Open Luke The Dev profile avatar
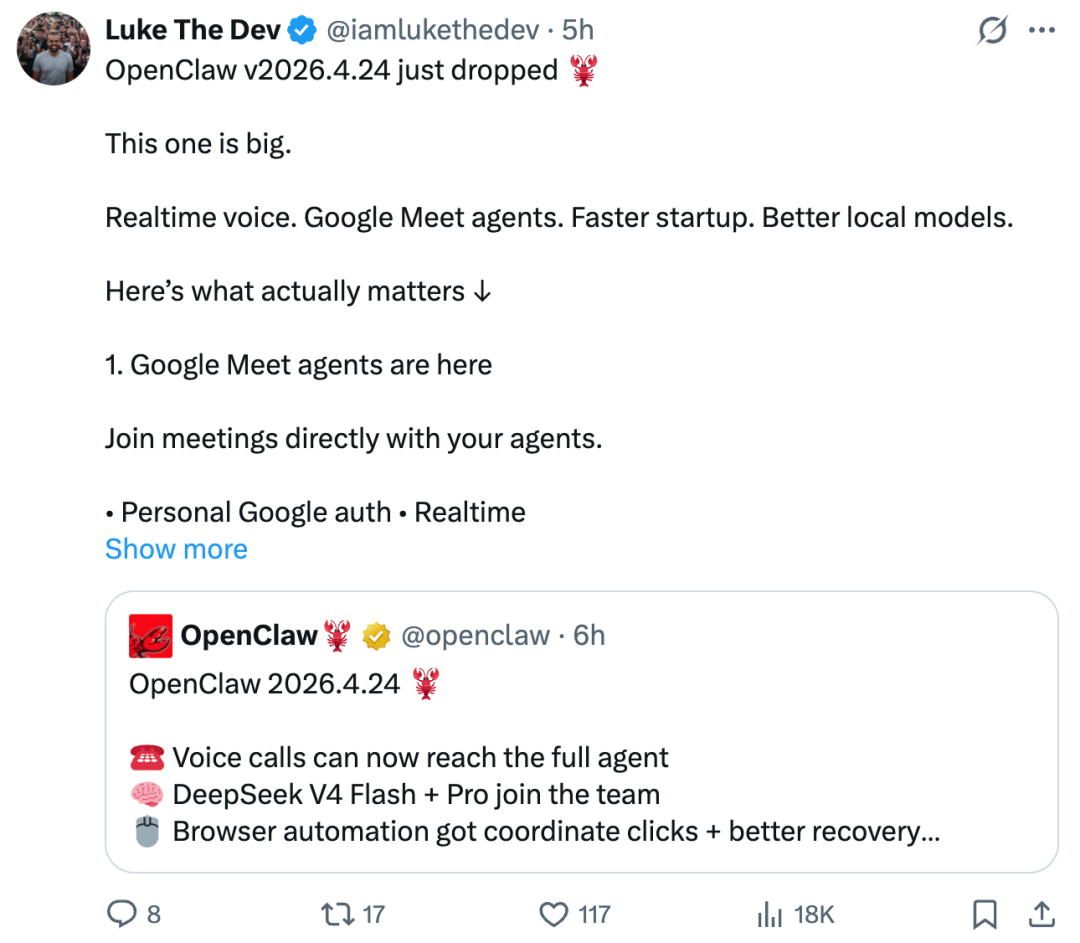This screenshot has width=1080, height=943. pyautogui.click(x=54, y=49)
